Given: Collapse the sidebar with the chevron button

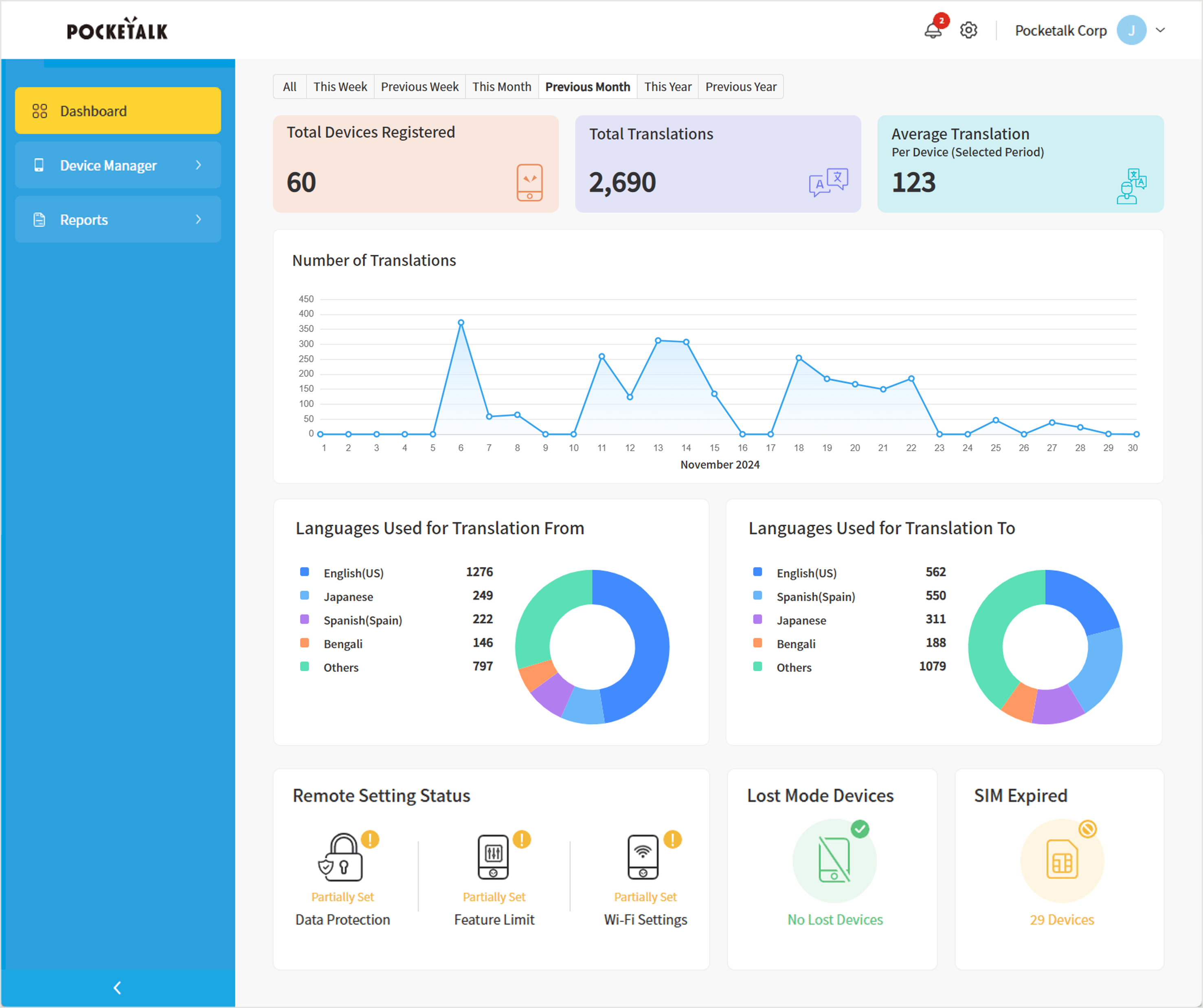Looking at the screenshot, I should pos(117,987).
